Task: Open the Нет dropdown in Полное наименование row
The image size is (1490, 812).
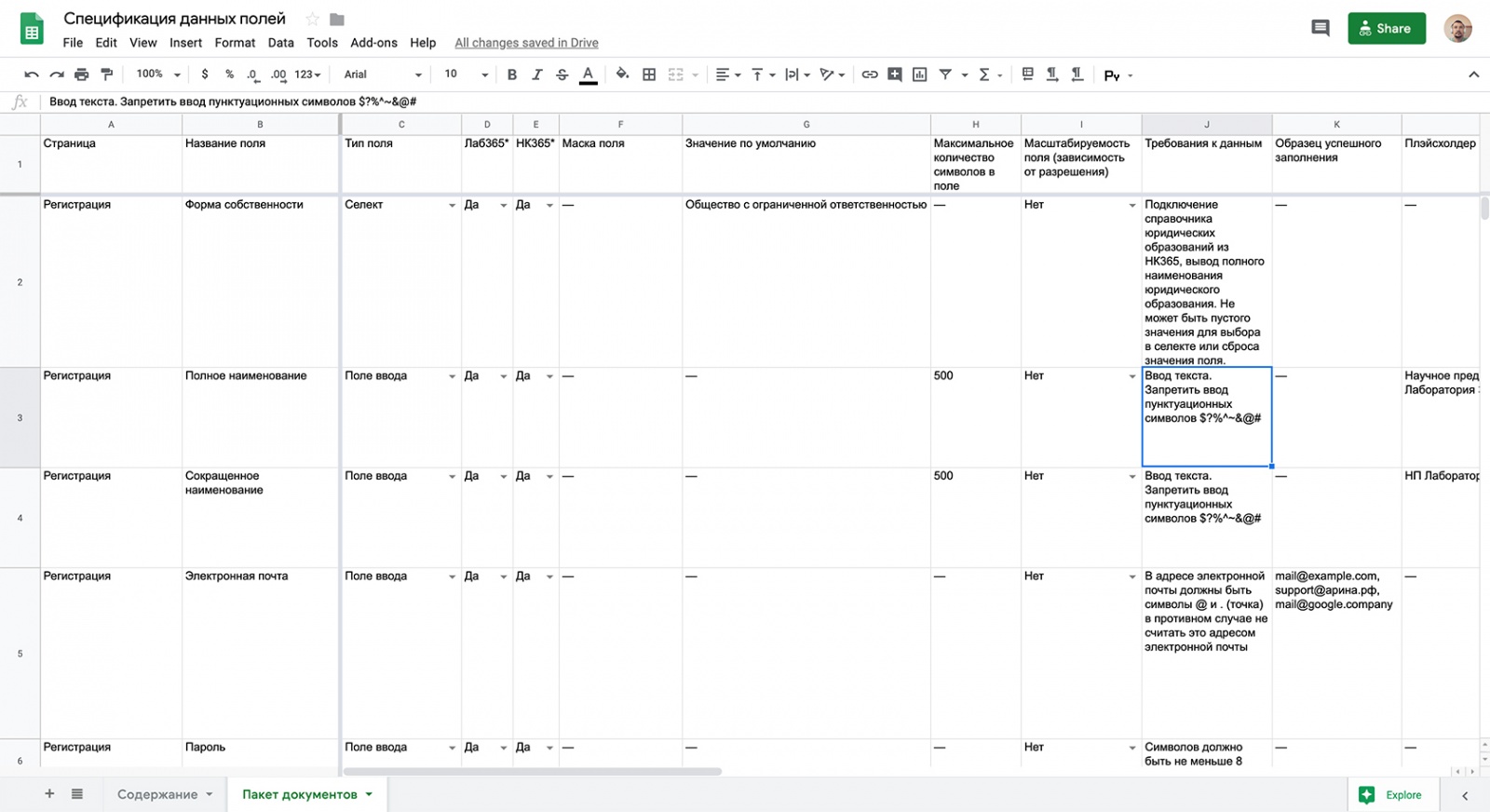Action: (x=1132, y=376)
